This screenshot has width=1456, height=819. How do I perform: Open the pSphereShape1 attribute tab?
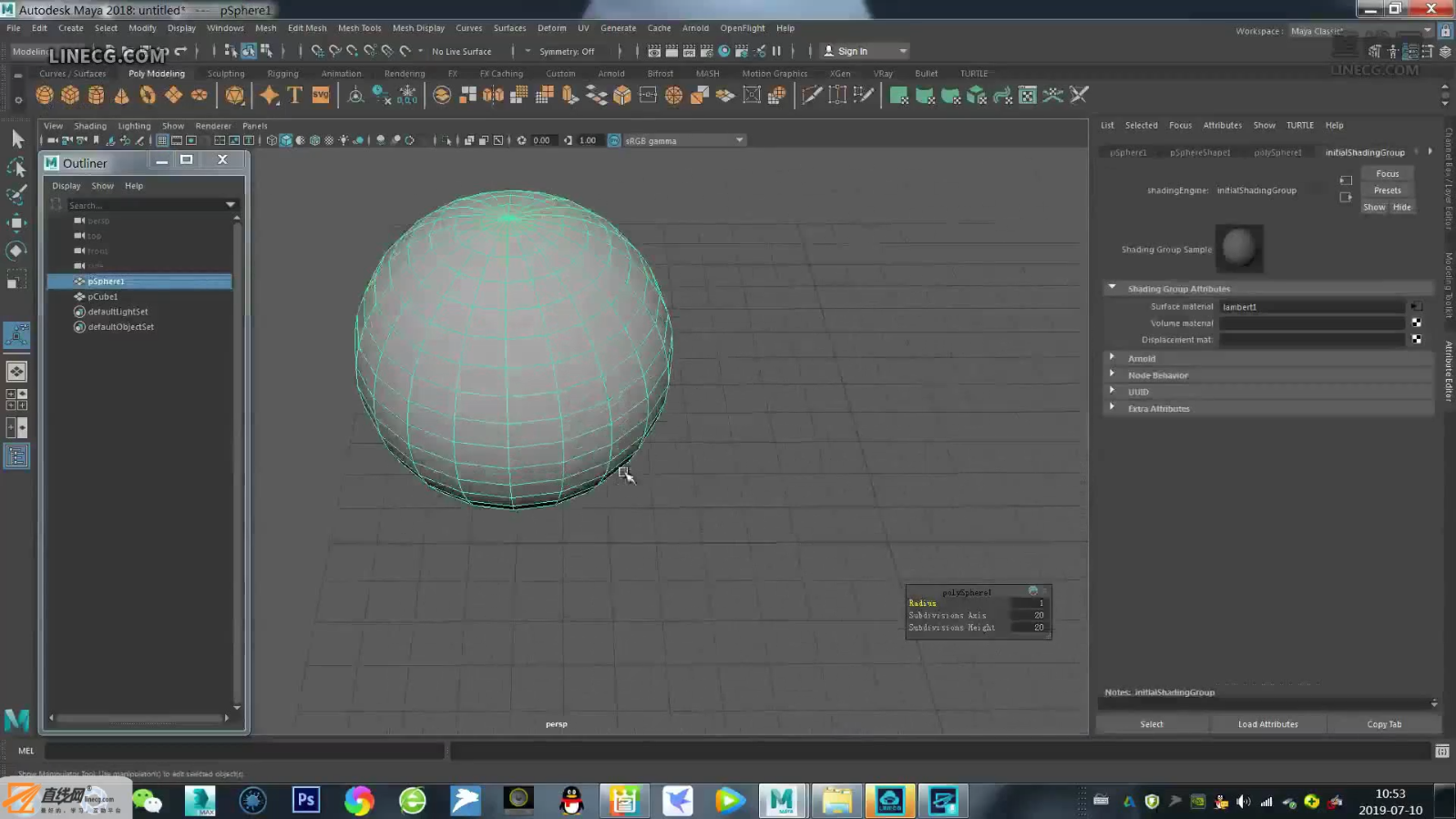point(1199,152)
